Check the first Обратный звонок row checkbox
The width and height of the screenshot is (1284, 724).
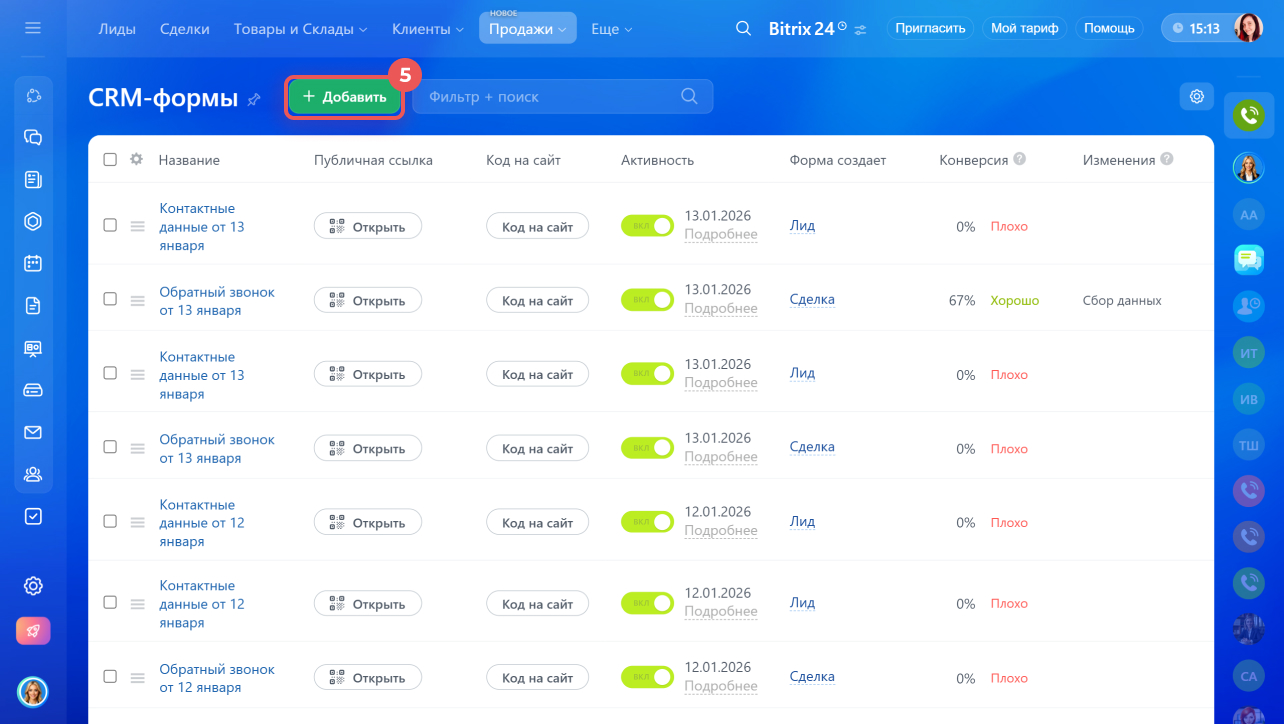point(110,299)
